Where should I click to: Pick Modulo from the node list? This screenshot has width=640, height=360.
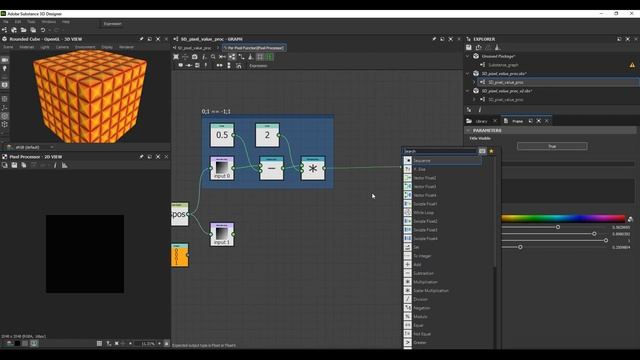(x=443, y=316)
